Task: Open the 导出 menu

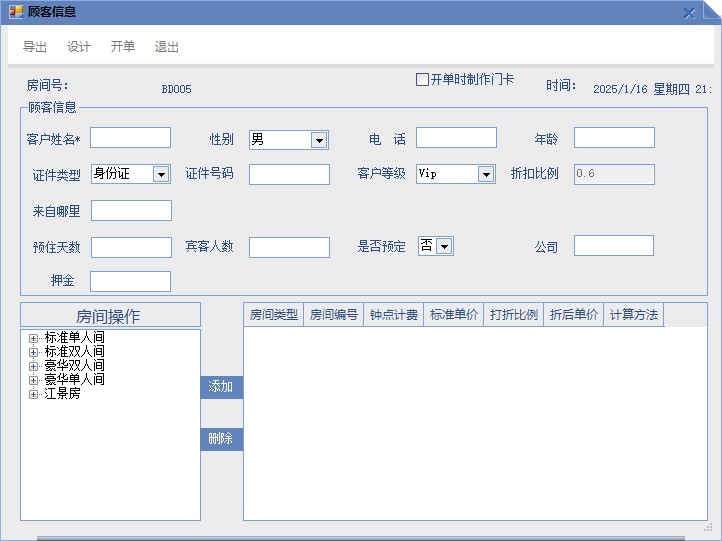Action: point(35,47)
